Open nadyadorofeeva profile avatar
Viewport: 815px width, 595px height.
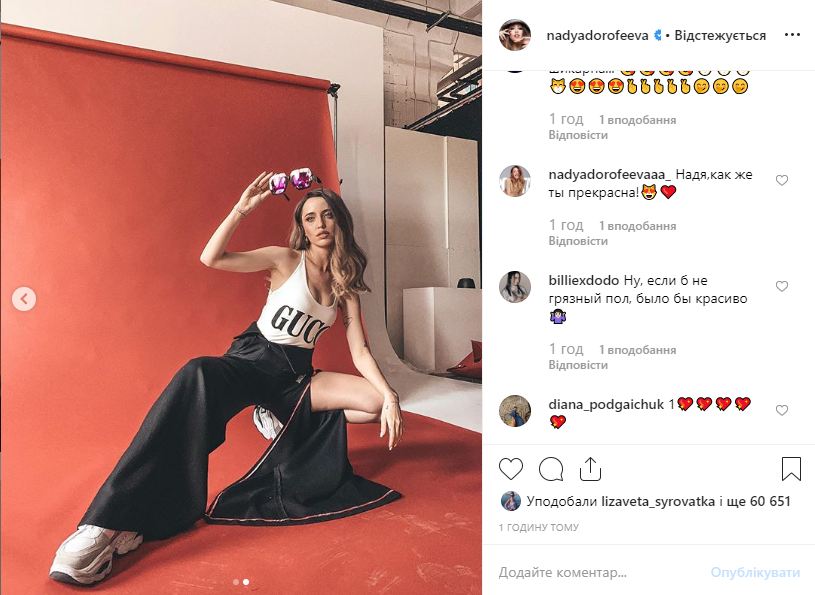pyautogui.click(x=515, y=35)
